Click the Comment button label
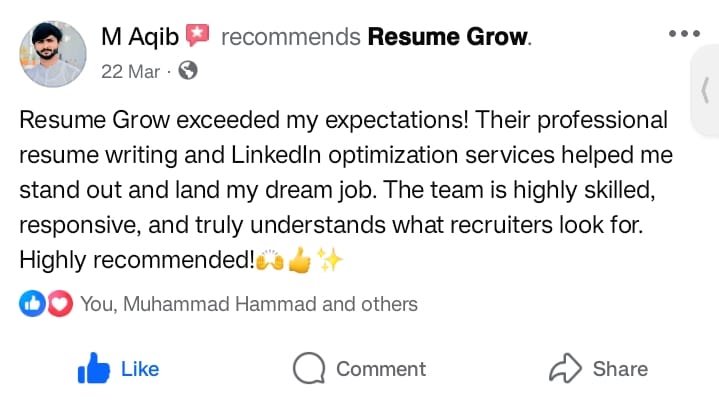 [x=381, y=369]
